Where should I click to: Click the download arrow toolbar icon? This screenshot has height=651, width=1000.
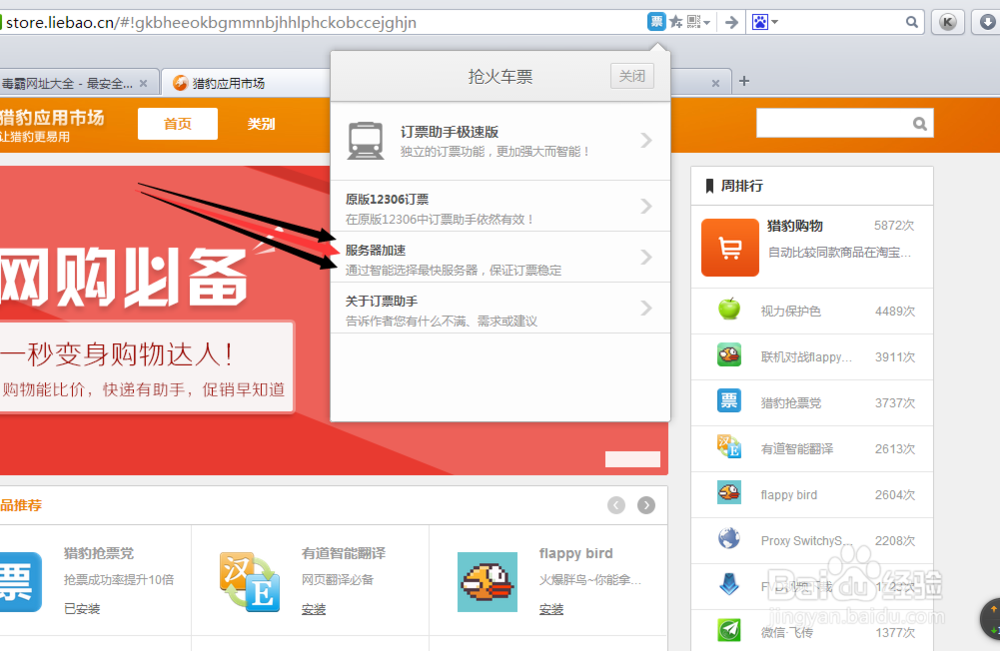[987, 22]
